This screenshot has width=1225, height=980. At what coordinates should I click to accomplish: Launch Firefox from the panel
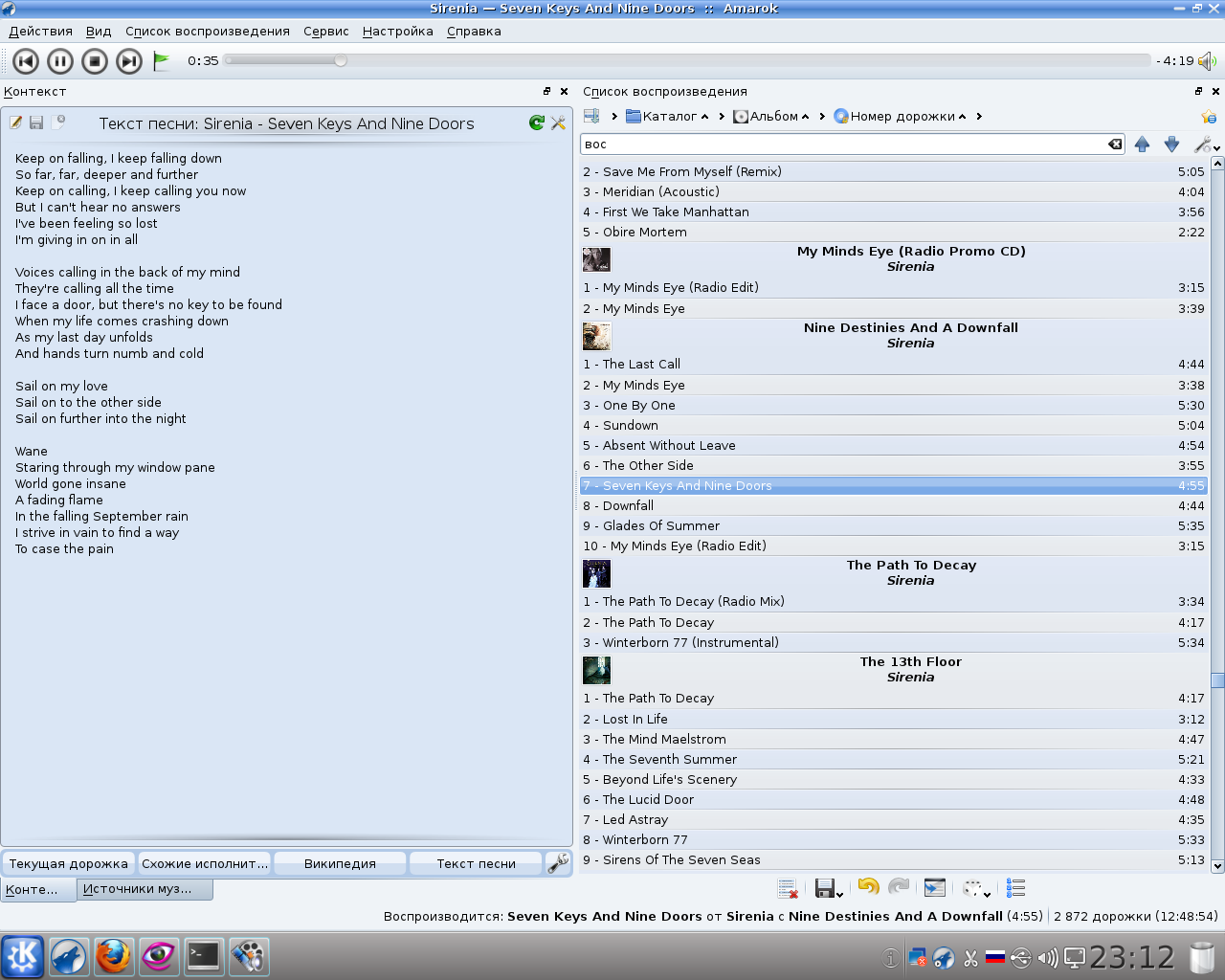click(113, 956)
